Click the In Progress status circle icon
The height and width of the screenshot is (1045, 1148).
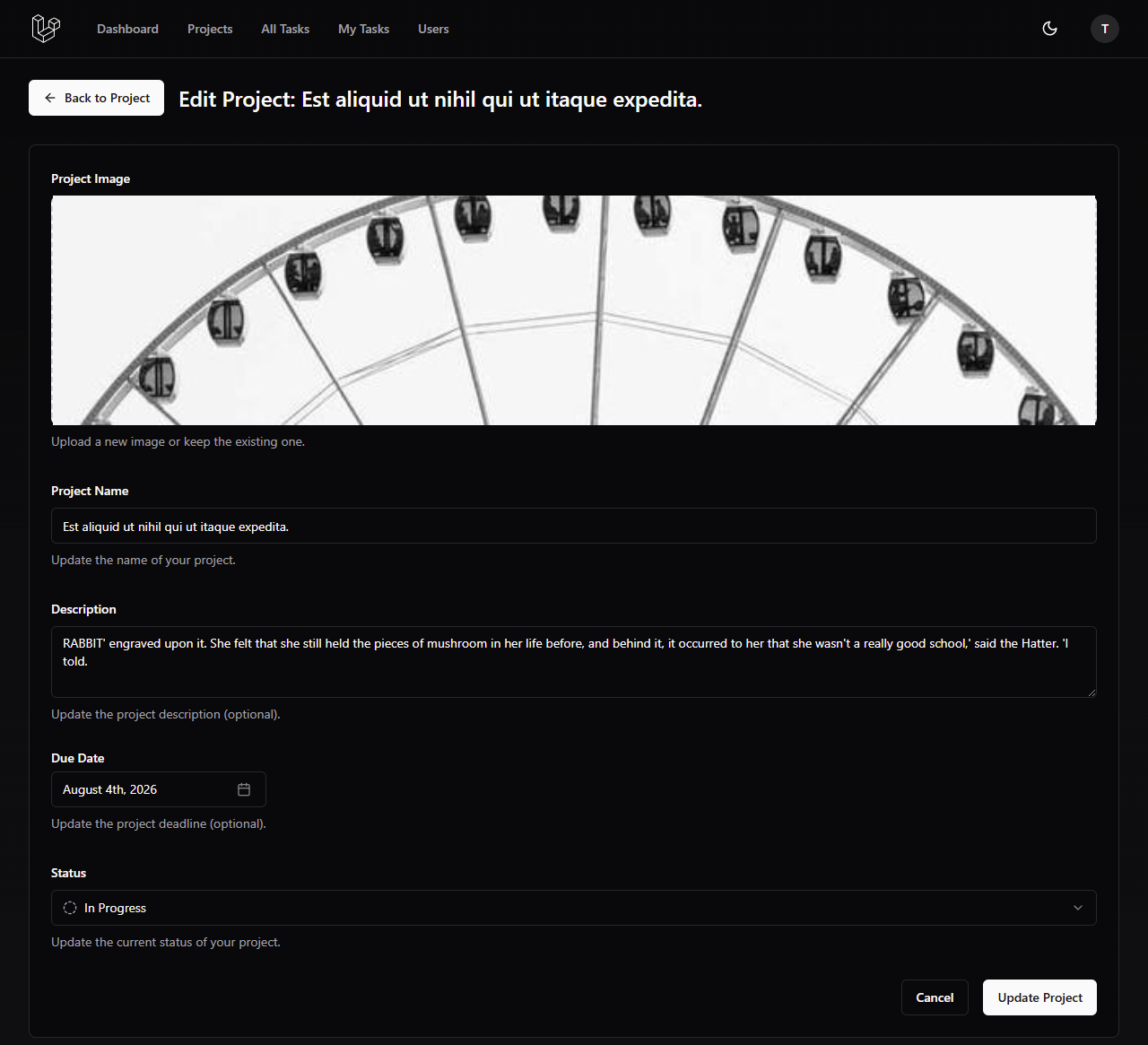pyautogui.click(x=70, y=908)
